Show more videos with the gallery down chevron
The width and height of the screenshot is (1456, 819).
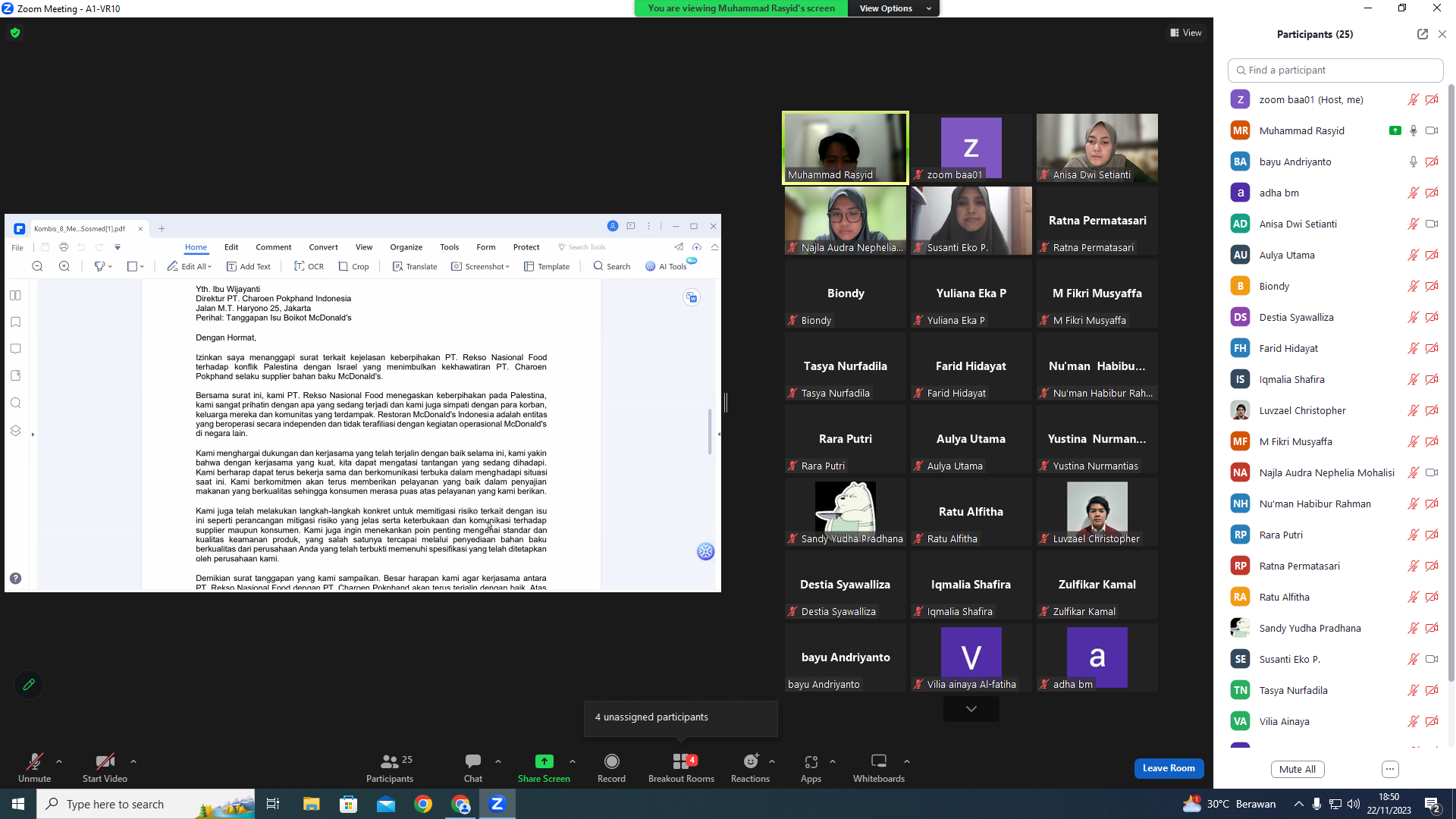click(971, 709)
